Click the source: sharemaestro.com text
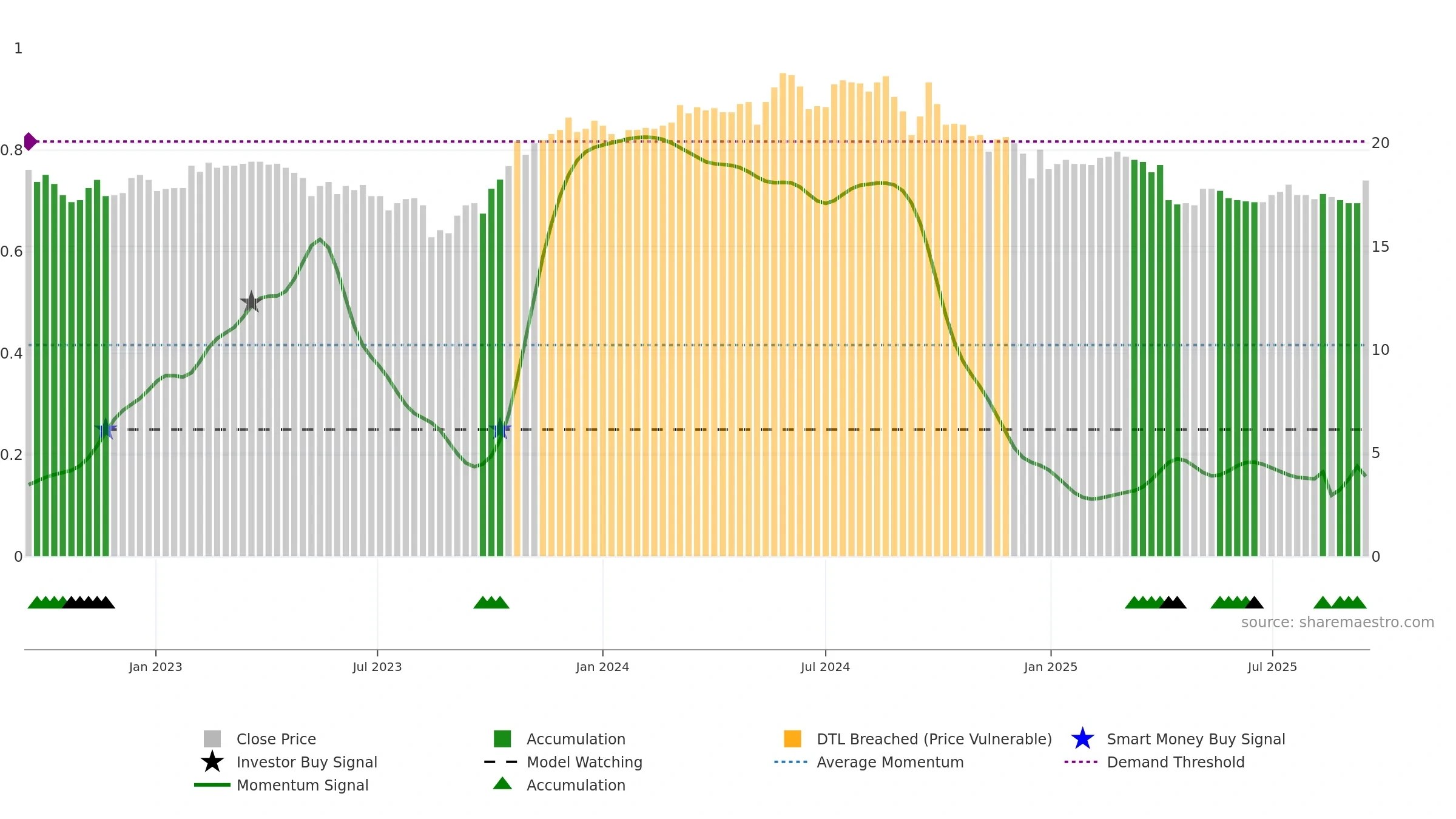 (x=1338, y=622)
